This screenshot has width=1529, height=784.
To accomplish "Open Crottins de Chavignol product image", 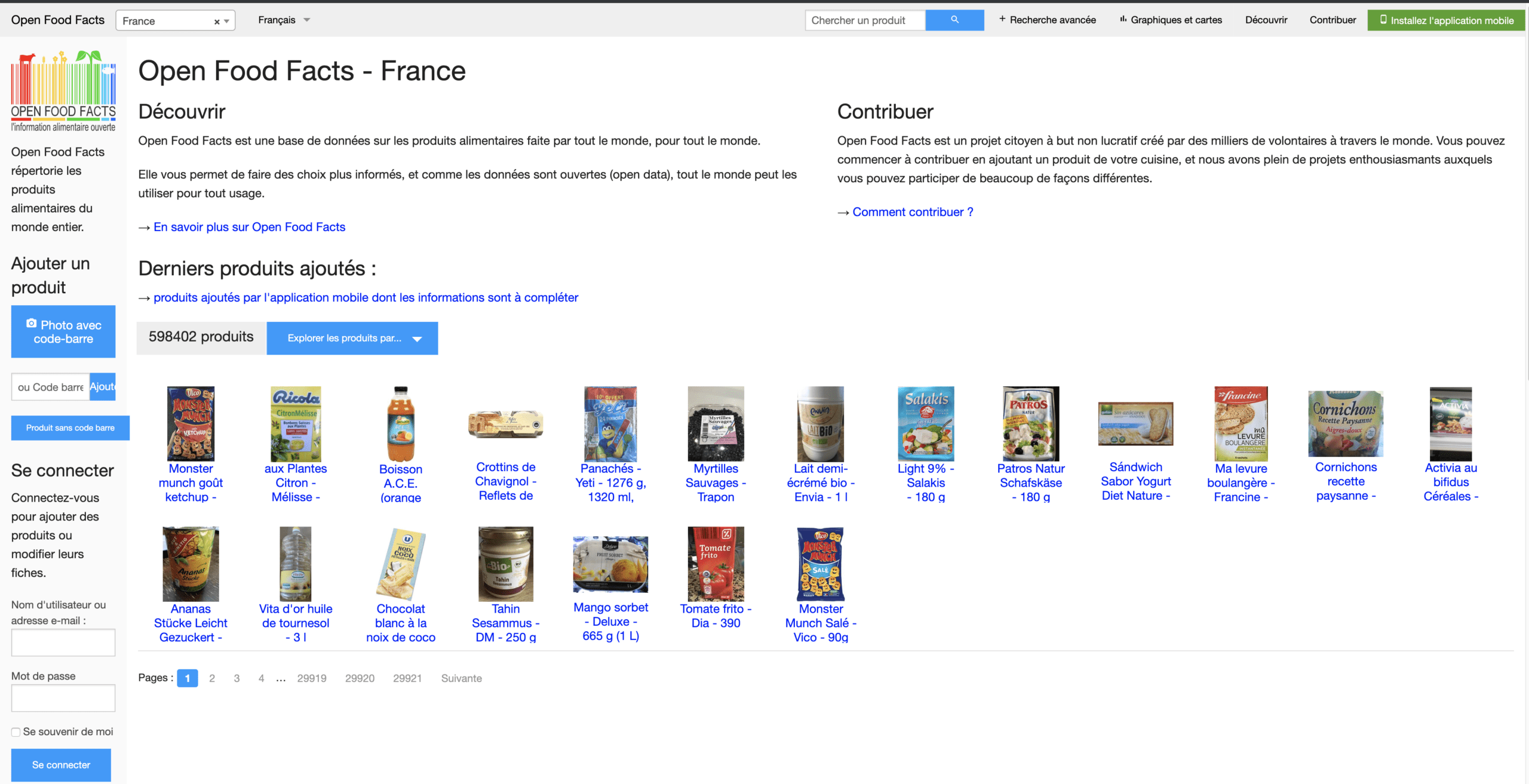I will coord(506,424).
